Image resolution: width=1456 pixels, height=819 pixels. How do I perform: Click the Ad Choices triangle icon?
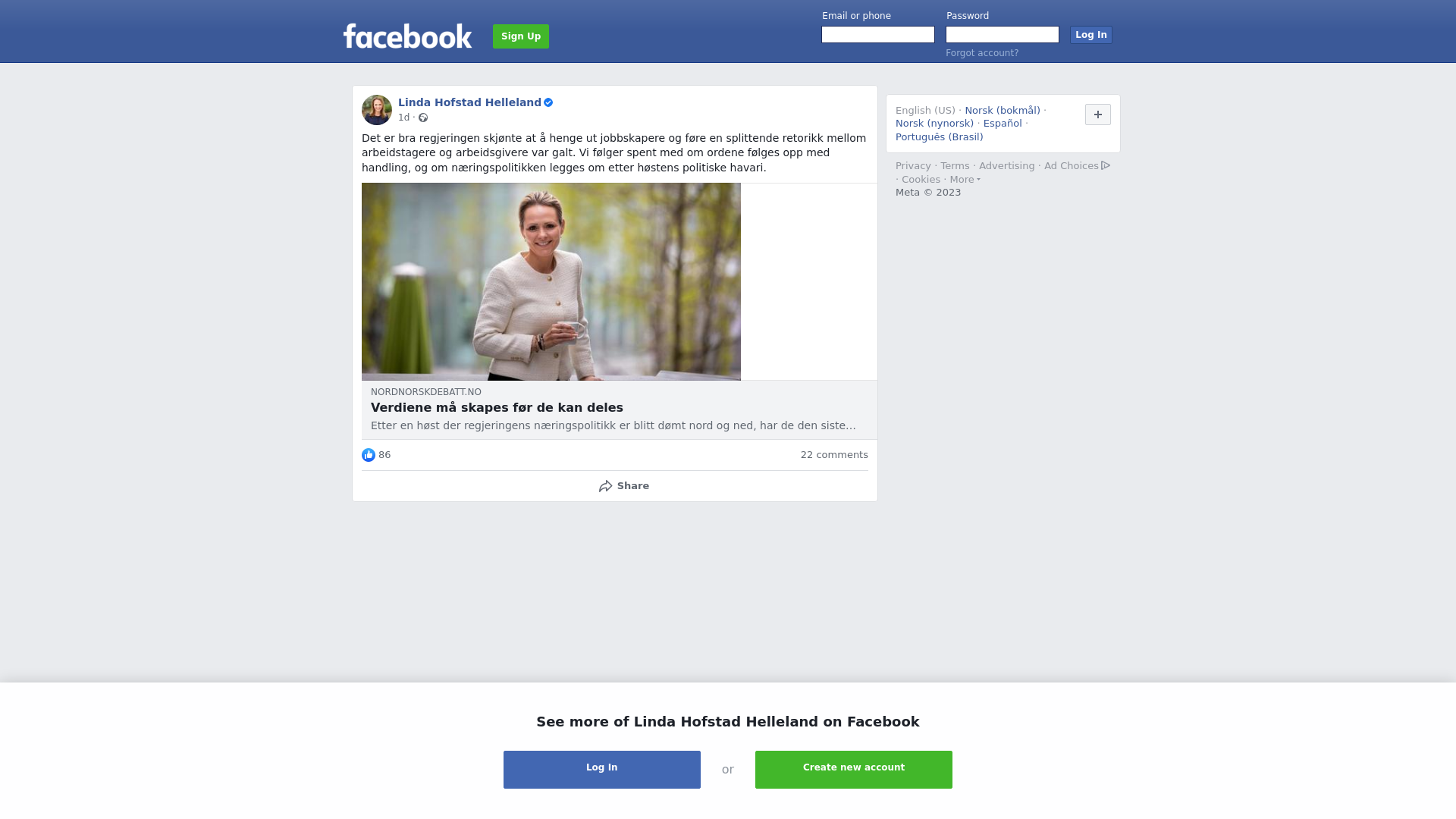click(x=1106, y=165)
